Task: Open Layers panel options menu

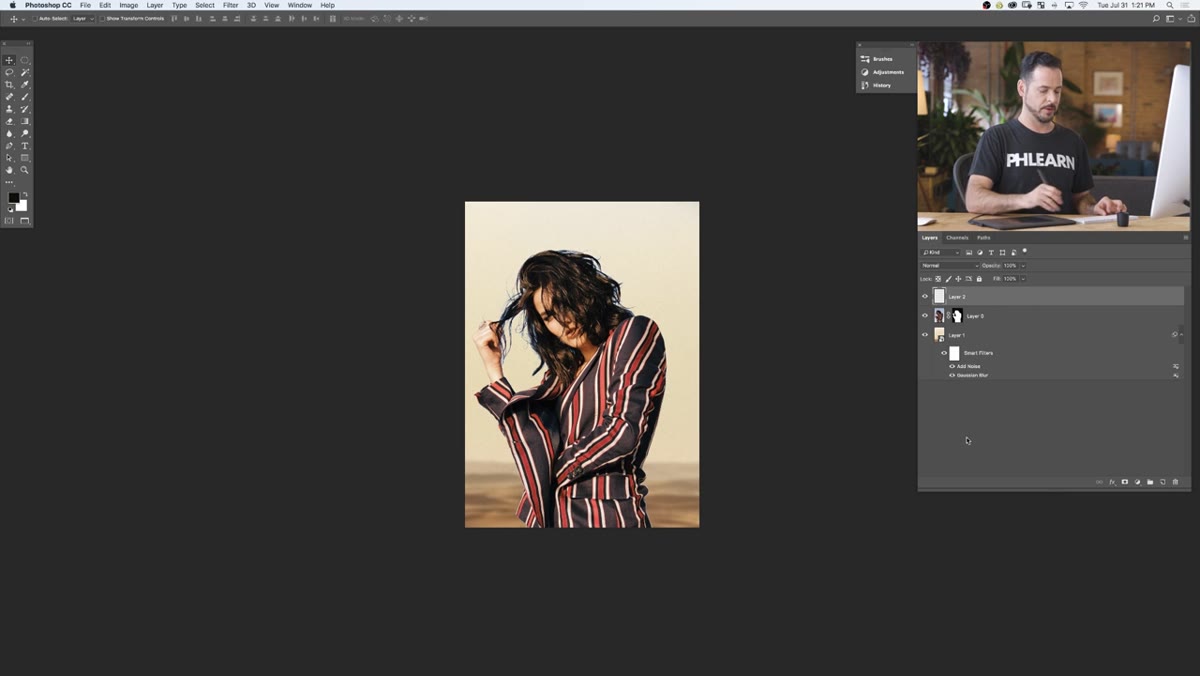Action: pyautogui.click(x=1185, y=238)
